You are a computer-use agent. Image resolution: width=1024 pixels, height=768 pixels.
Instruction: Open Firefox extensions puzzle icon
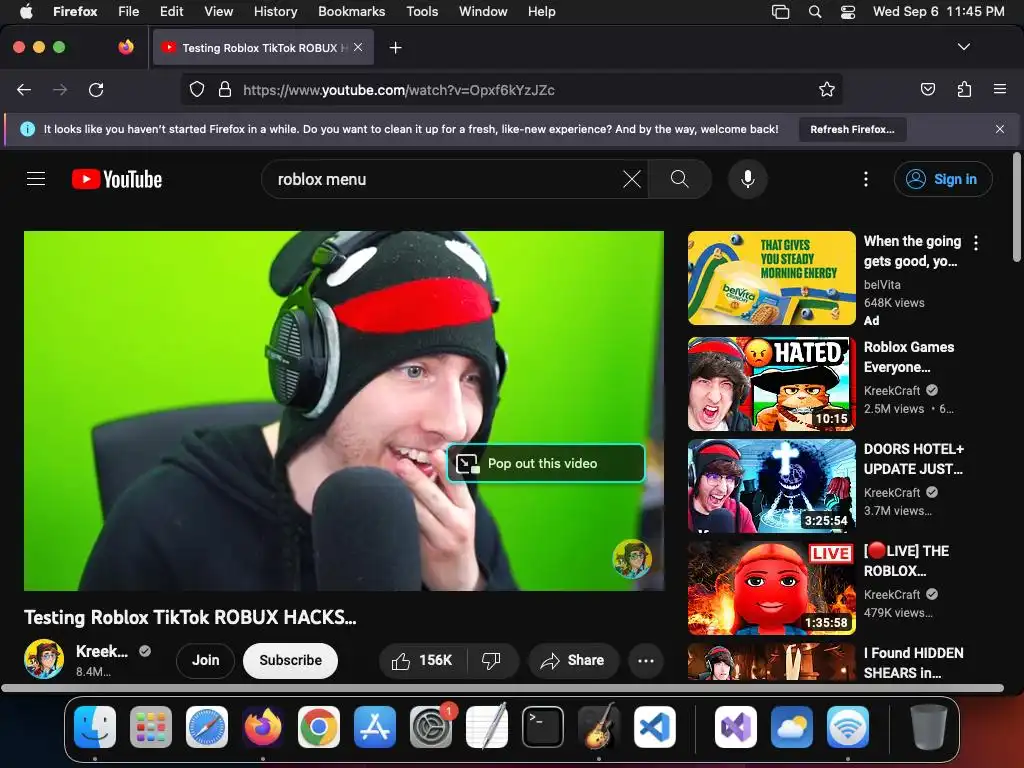[964, 89]
